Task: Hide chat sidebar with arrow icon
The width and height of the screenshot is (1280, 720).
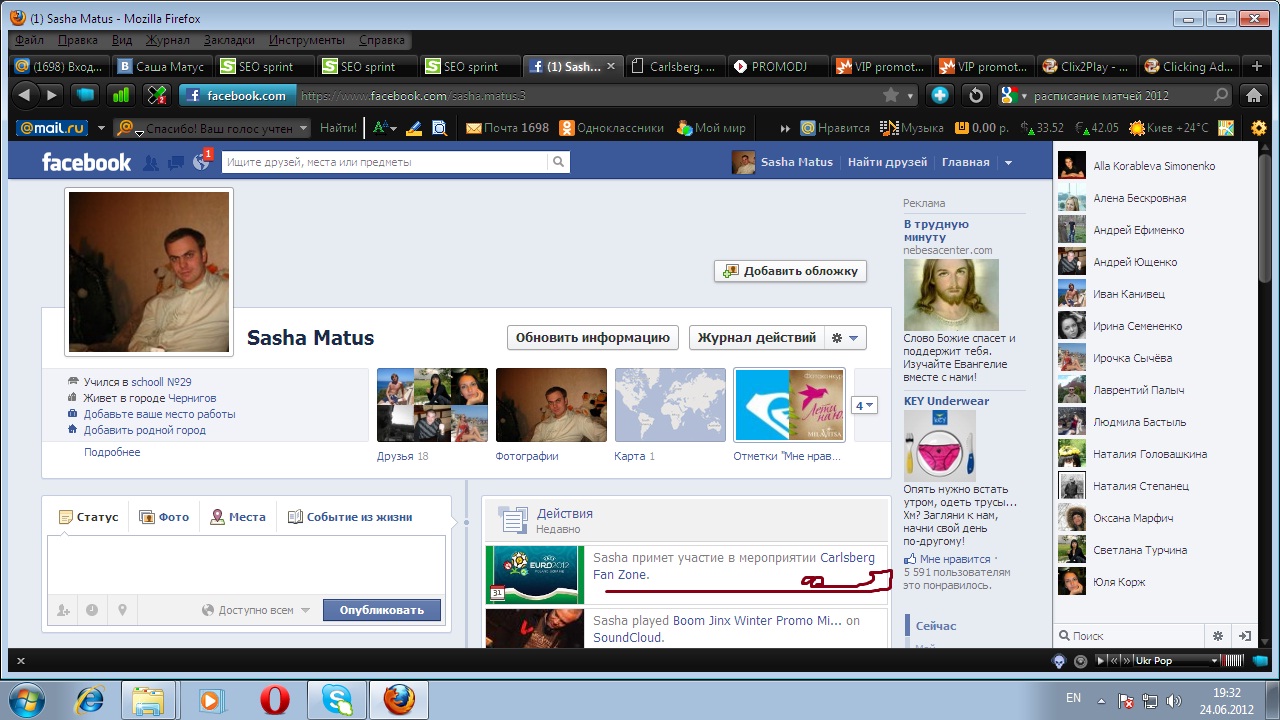Action: point(1245,635)
